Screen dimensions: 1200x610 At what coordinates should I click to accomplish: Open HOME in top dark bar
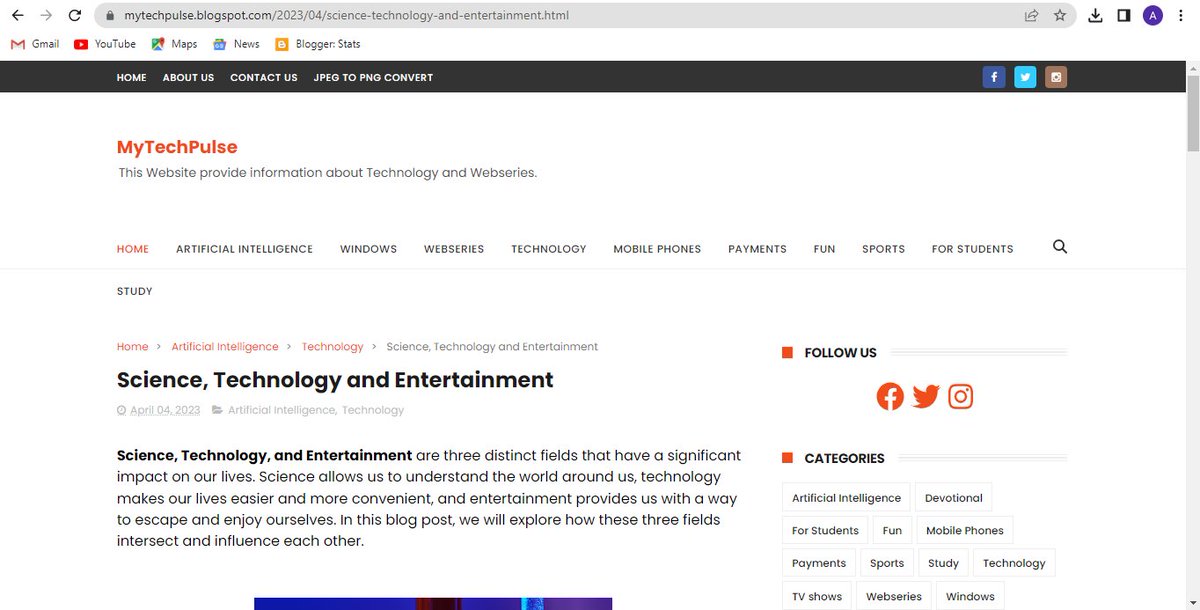tap(132, 78)
